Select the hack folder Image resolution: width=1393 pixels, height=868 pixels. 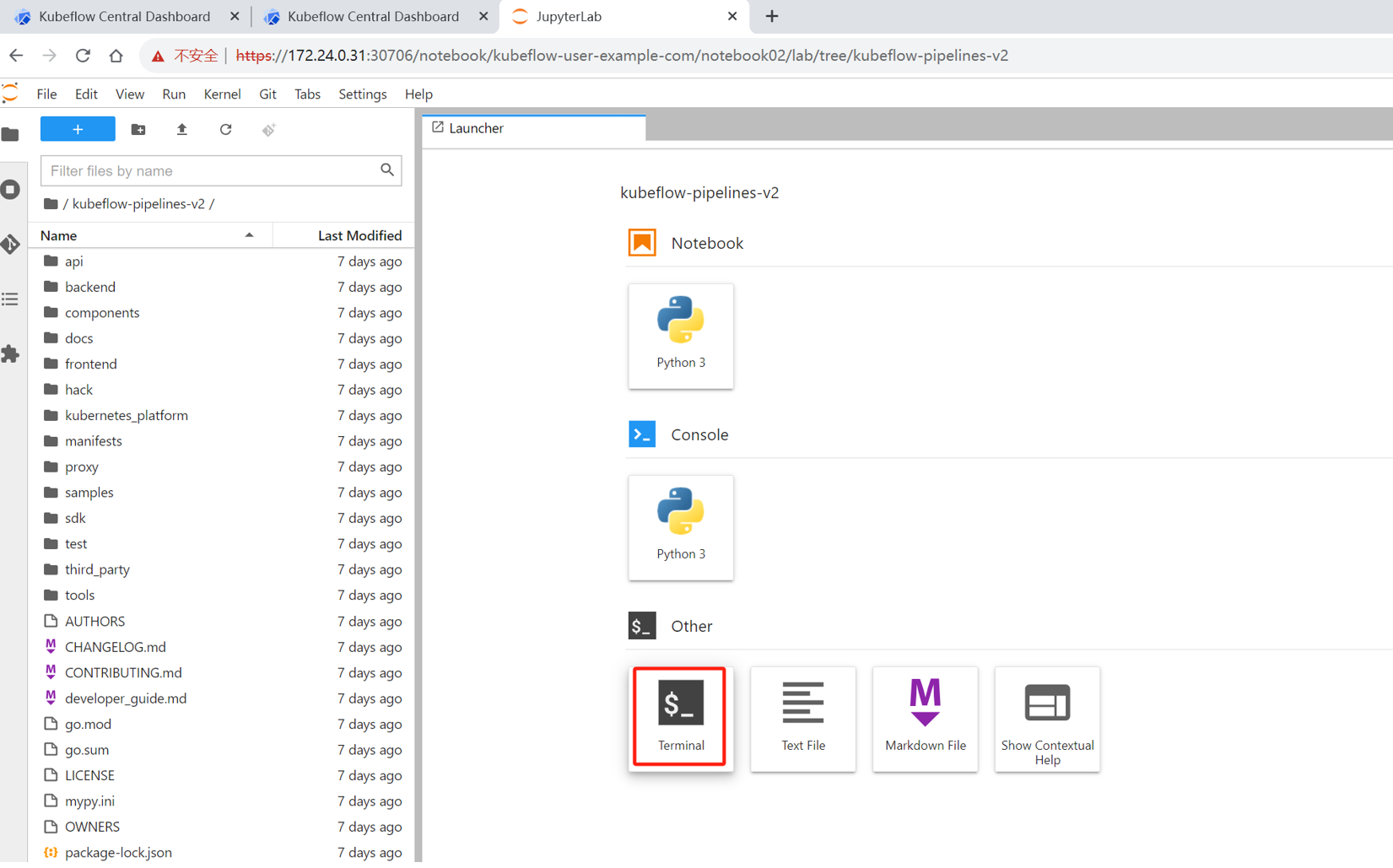point(221,390)
